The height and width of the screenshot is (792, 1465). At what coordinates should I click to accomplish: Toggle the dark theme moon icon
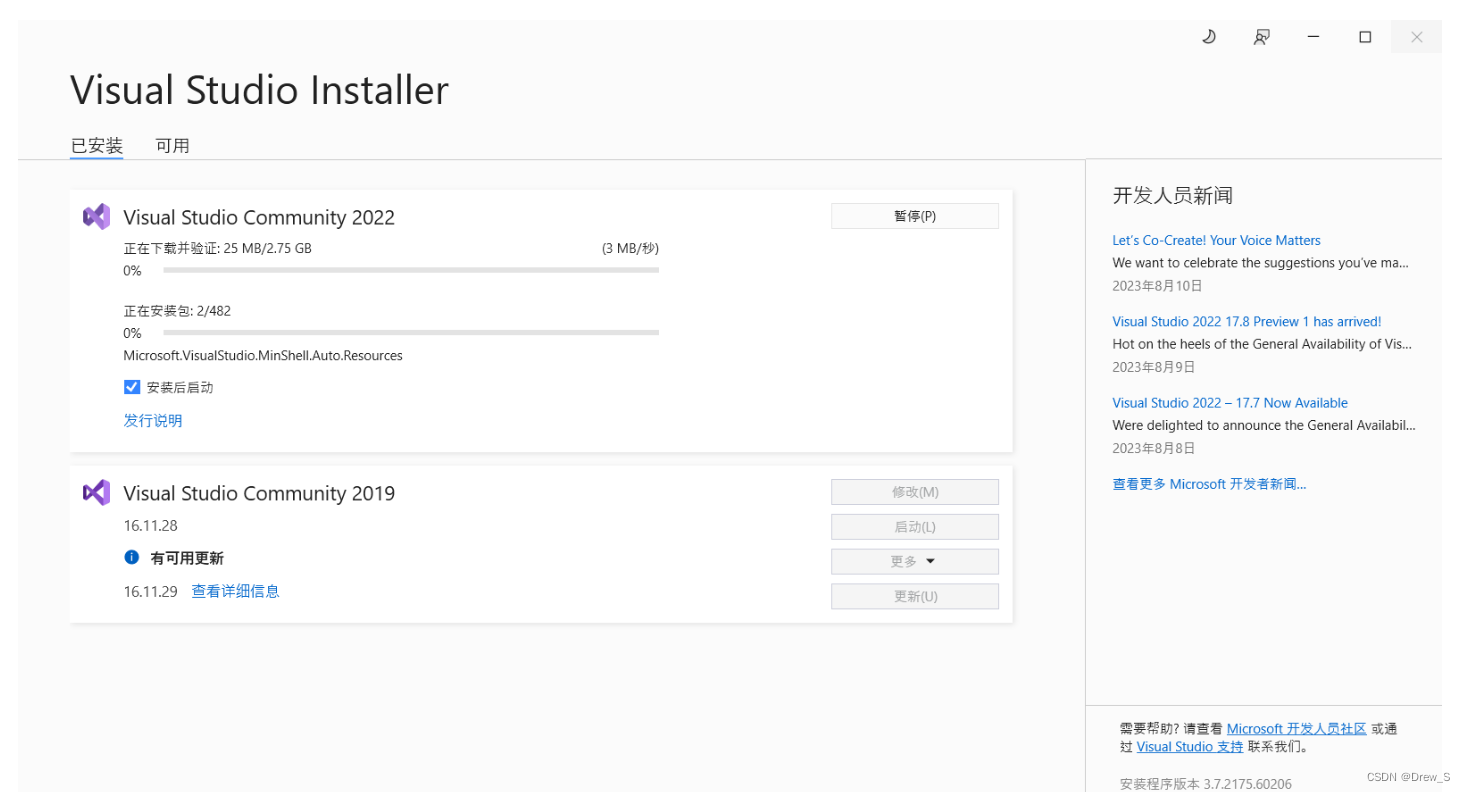(1209, 37)
